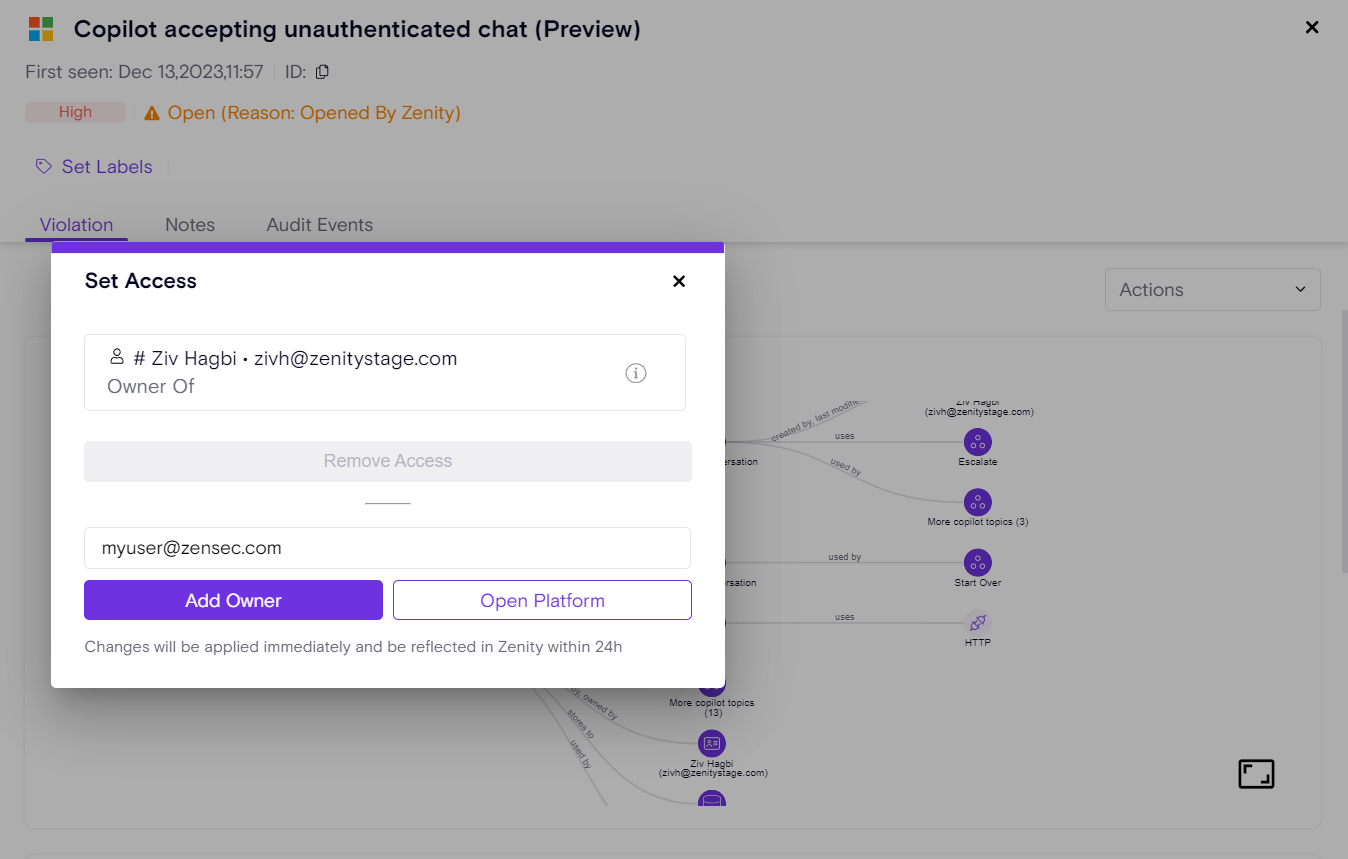This screenshot has height=859, width=1348.
Task: Click the Ziv Hagbi user node icon
Action: click(x=711, y=743)
